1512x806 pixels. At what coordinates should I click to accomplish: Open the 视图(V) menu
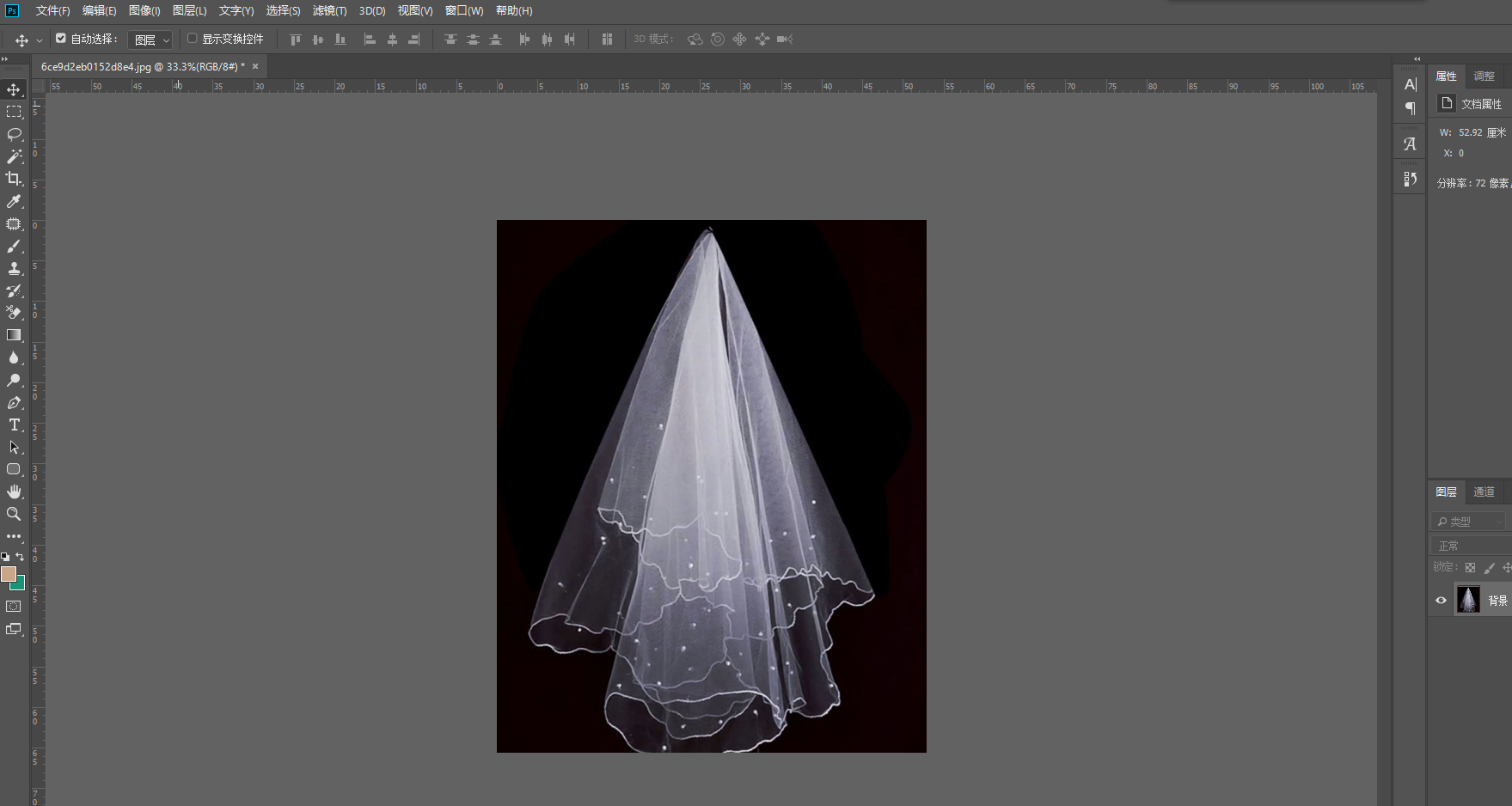(x=415, y=11)
